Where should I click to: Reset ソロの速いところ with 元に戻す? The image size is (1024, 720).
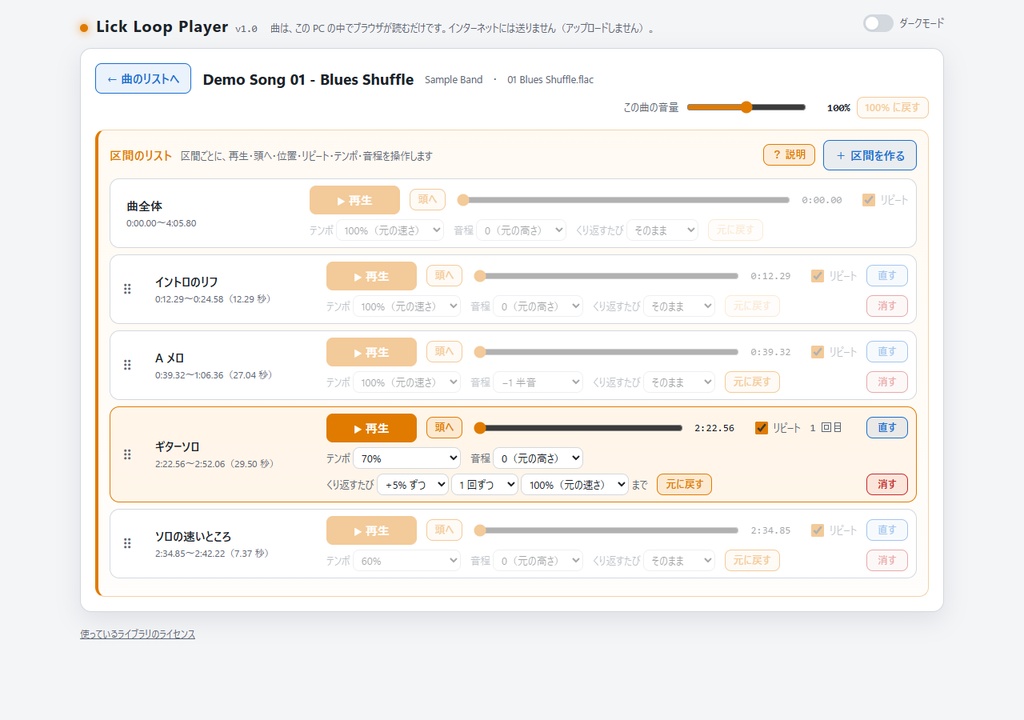pyautogui.click(x=752, y=560)
